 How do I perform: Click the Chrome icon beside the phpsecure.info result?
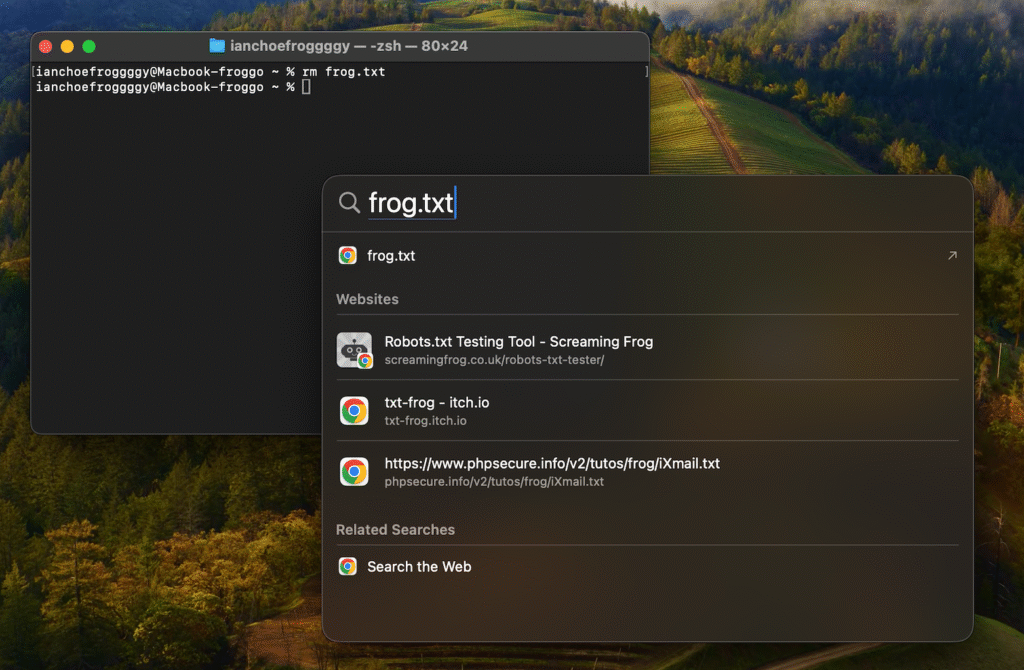point(354,472)
